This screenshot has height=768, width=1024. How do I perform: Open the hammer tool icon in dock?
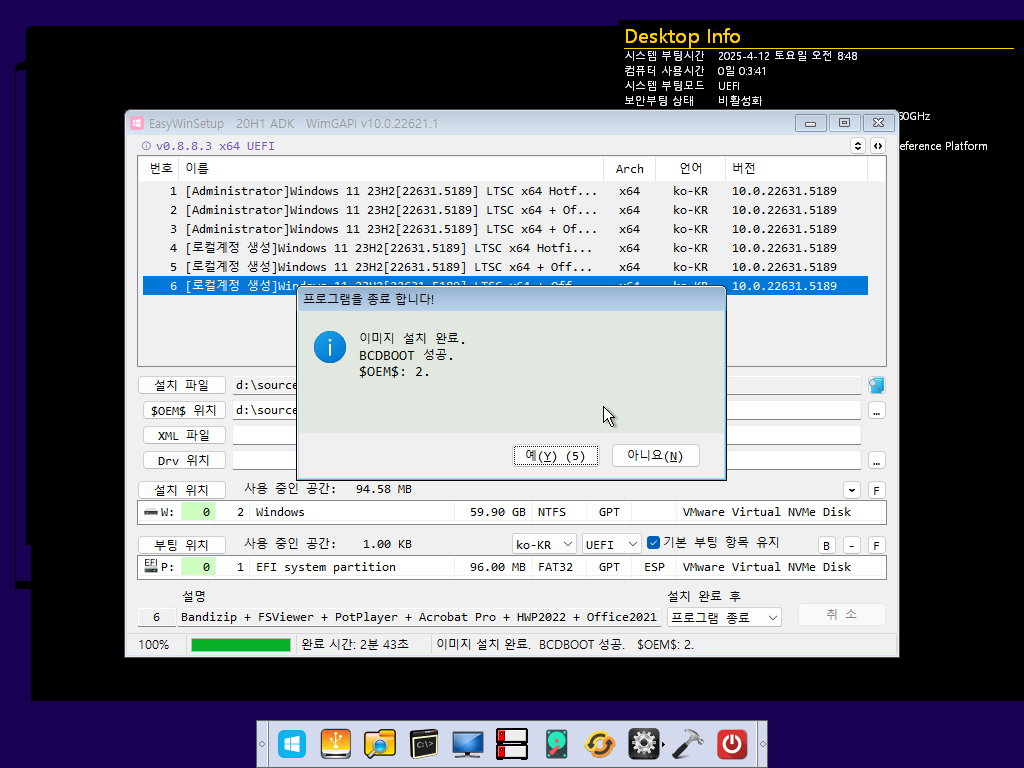tap(688, 744)
